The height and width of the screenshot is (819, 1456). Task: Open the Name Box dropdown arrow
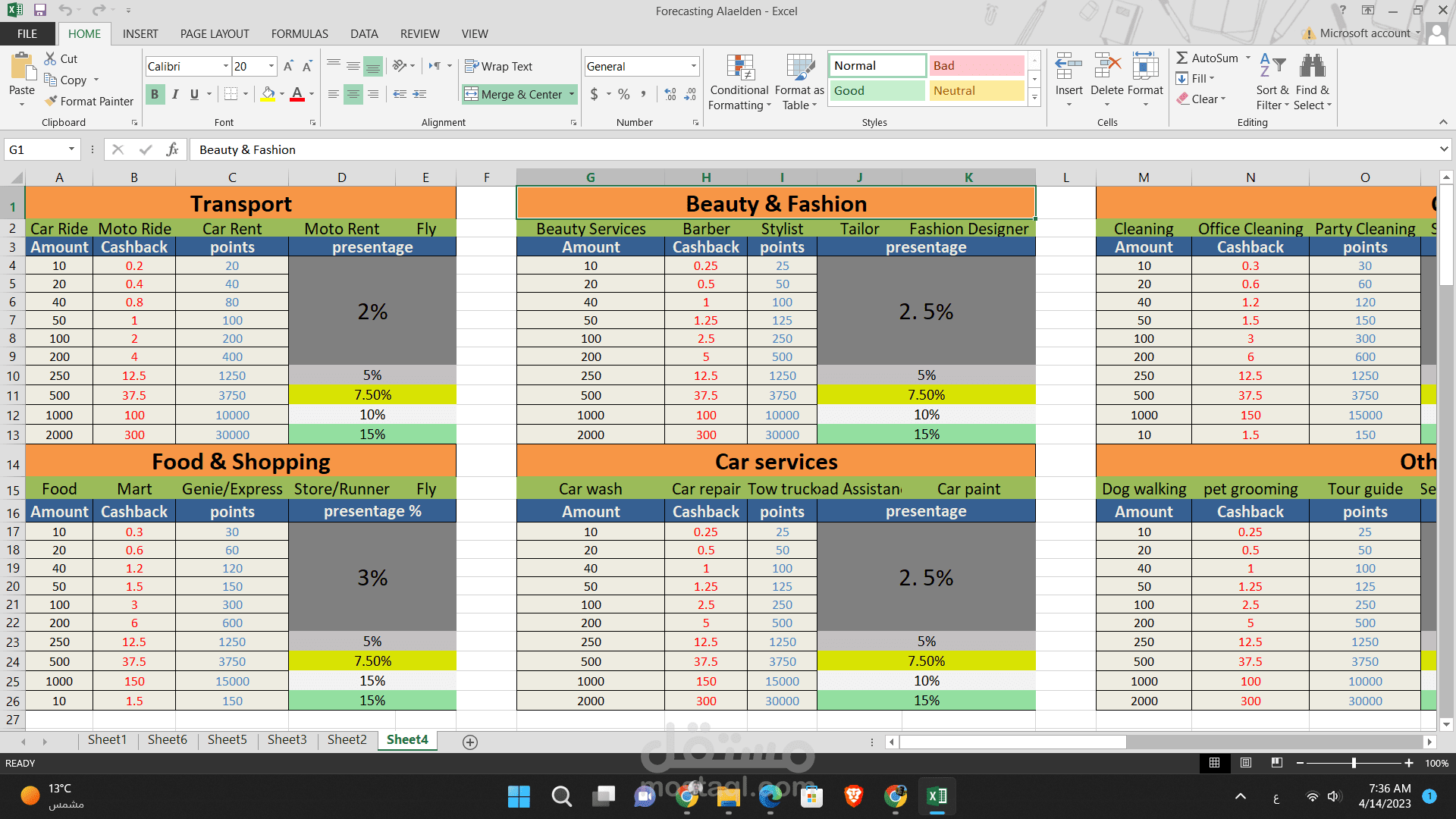pyautogui.click(x=71, y=149)
